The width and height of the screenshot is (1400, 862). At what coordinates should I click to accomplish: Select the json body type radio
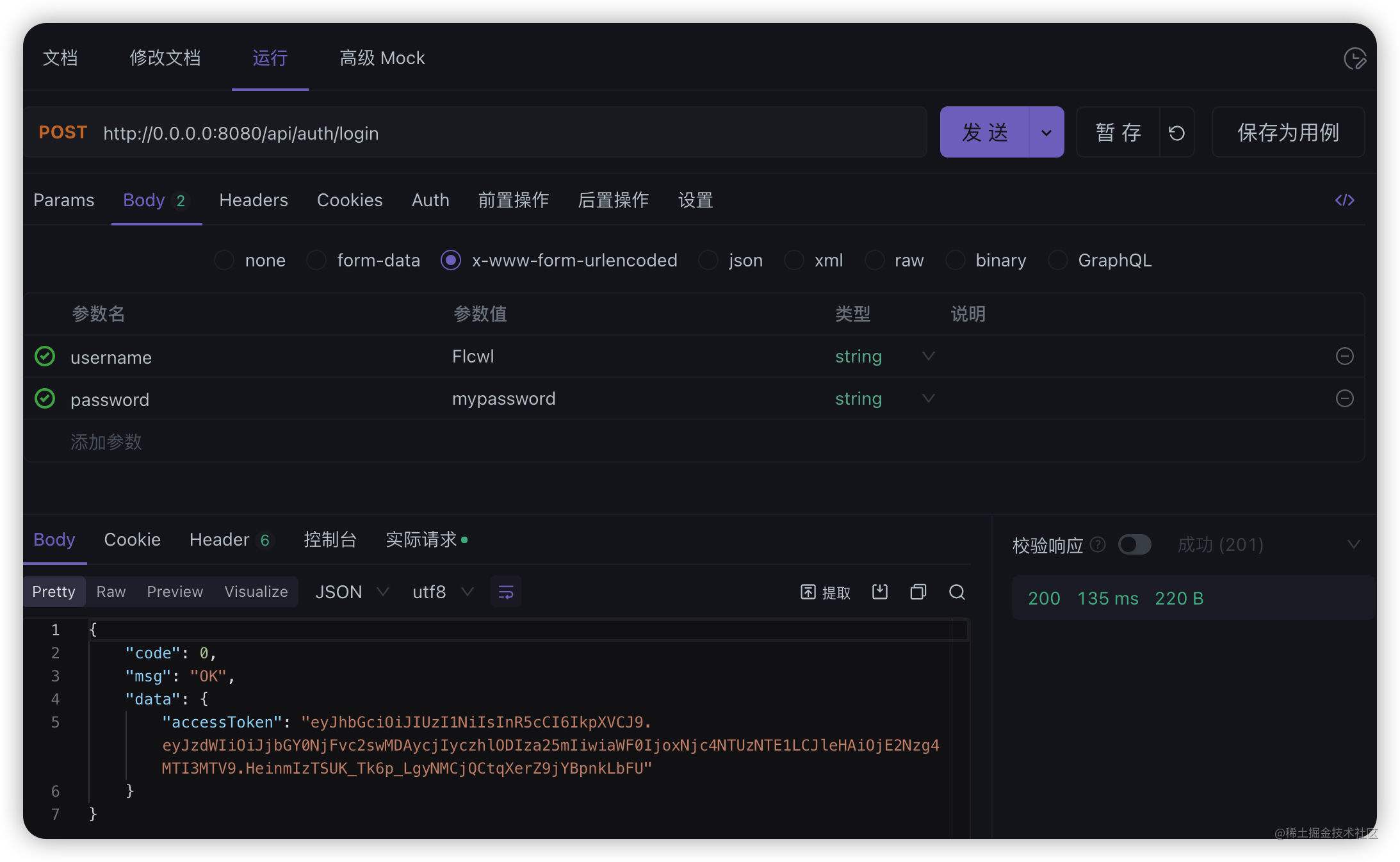click(x=708, y=260)
